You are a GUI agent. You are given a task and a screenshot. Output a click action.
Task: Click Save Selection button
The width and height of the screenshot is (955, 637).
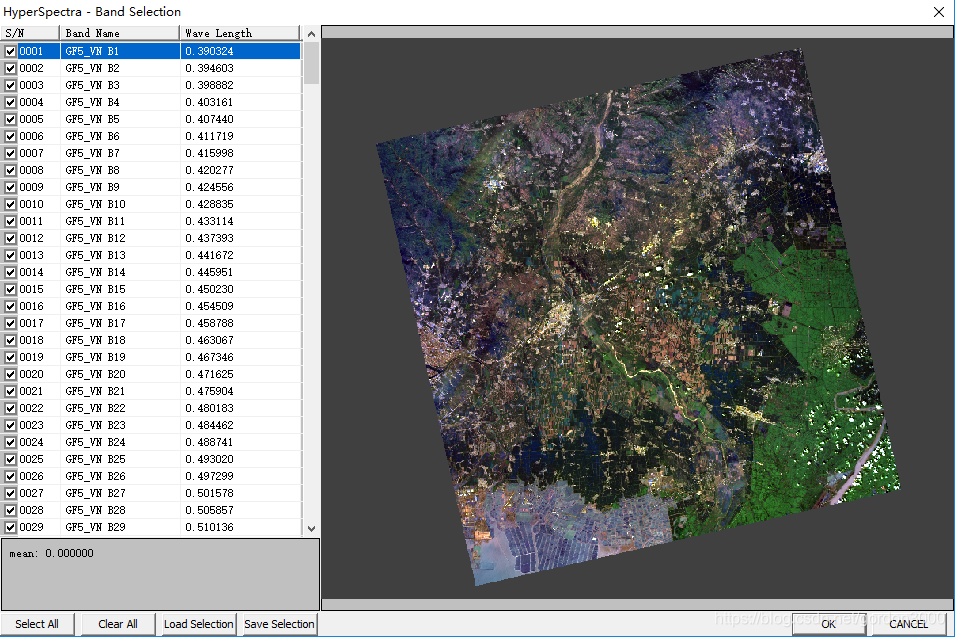279,624
